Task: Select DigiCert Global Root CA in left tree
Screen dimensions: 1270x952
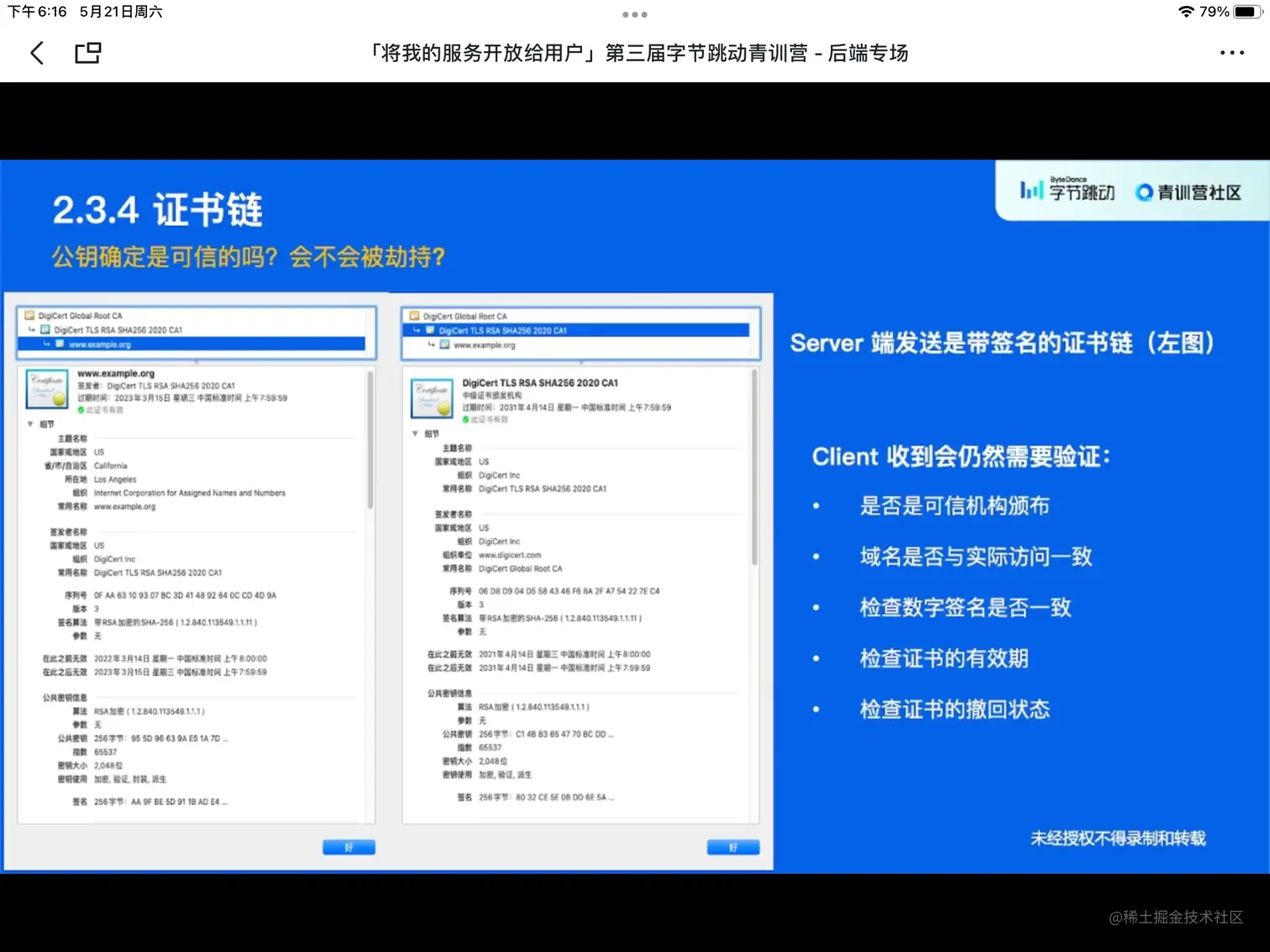Action: click(80, 316)
